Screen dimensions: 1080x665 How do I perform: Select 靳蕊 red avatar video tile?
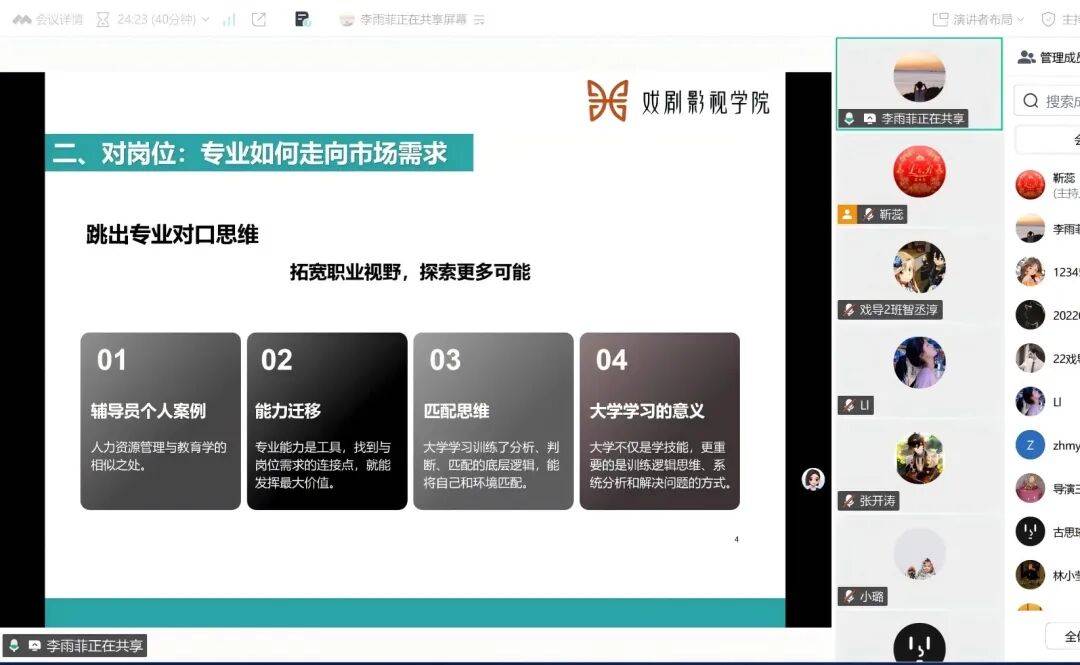tap(919, 171)
